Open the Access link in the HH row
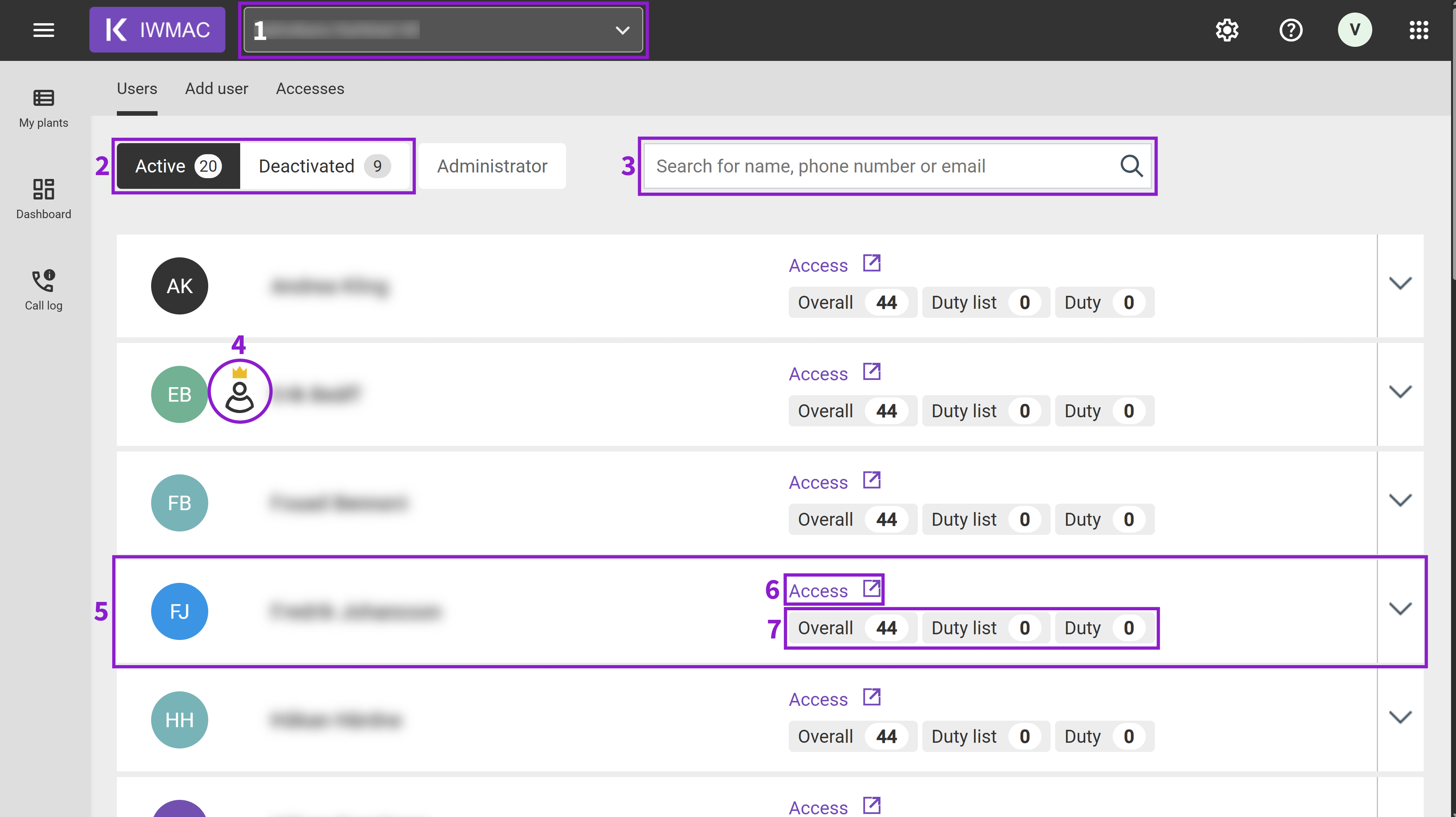 pos(818,699)
